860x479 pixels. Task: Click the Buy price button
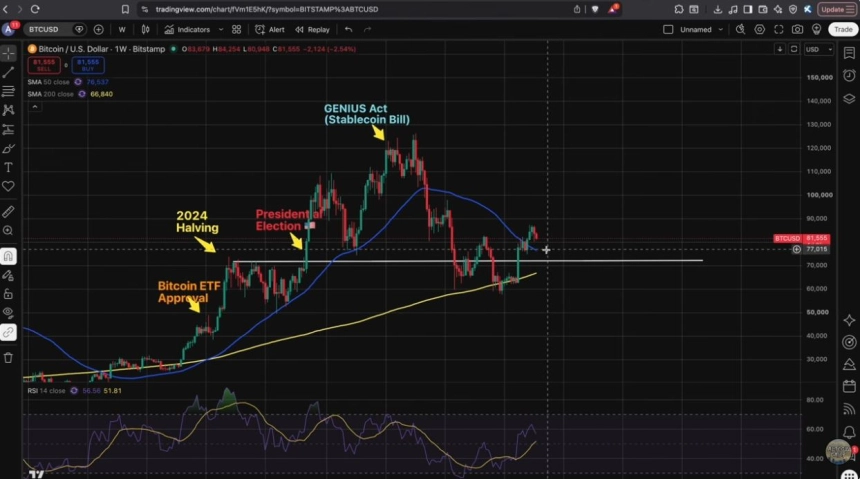[88, 65]
